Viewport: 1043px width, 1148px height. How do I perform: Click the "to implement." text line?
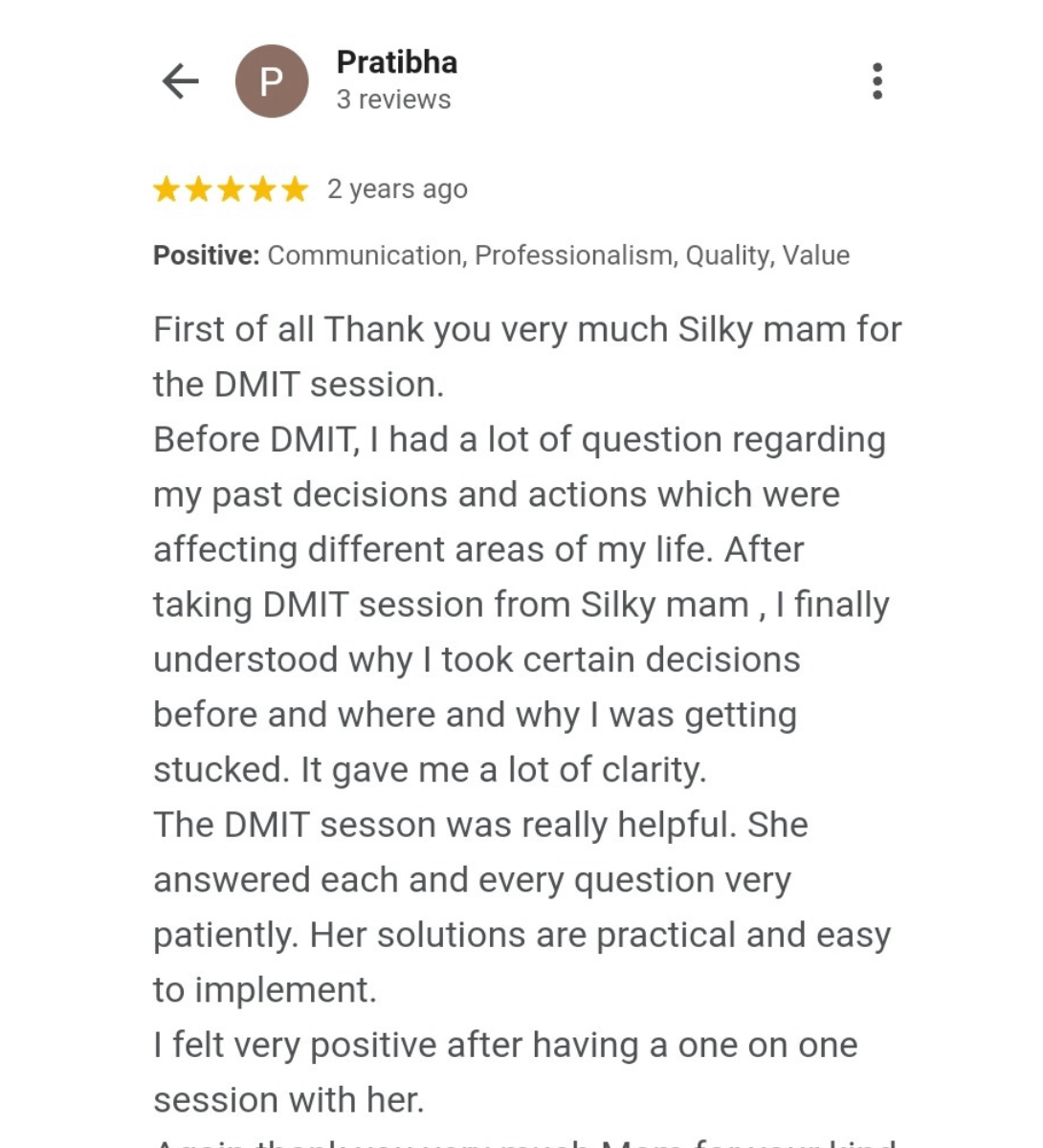pos(265,990)
